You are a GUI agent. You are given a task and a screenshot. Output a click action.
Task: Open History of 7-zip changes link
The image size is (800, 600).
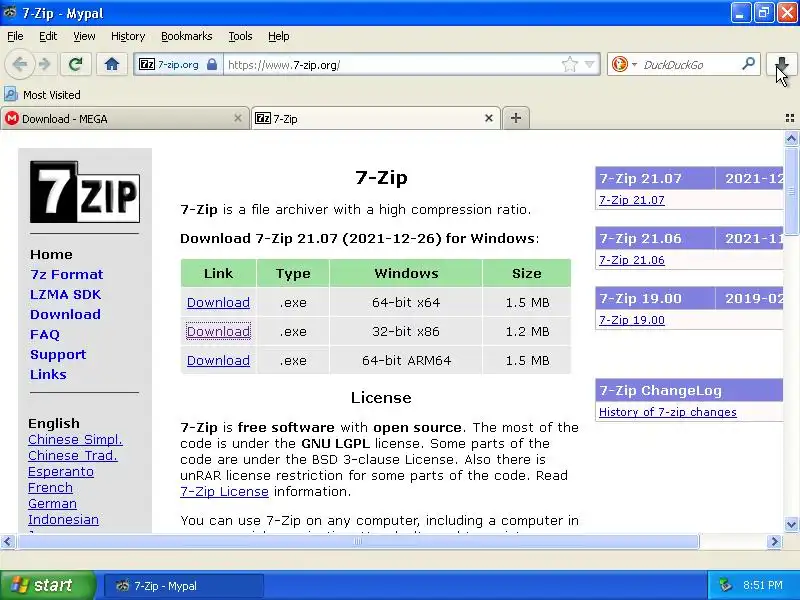click(x=668, y=412)
